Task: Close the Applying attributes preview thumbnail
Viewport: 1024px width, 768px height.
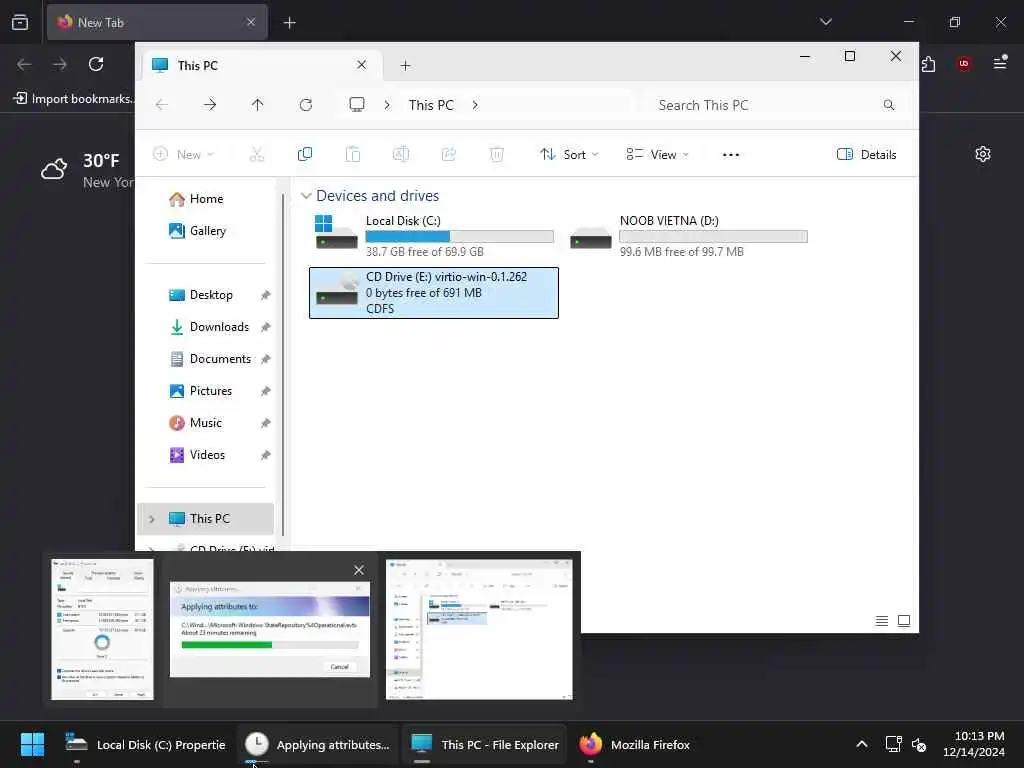Action: pos(359,570)
